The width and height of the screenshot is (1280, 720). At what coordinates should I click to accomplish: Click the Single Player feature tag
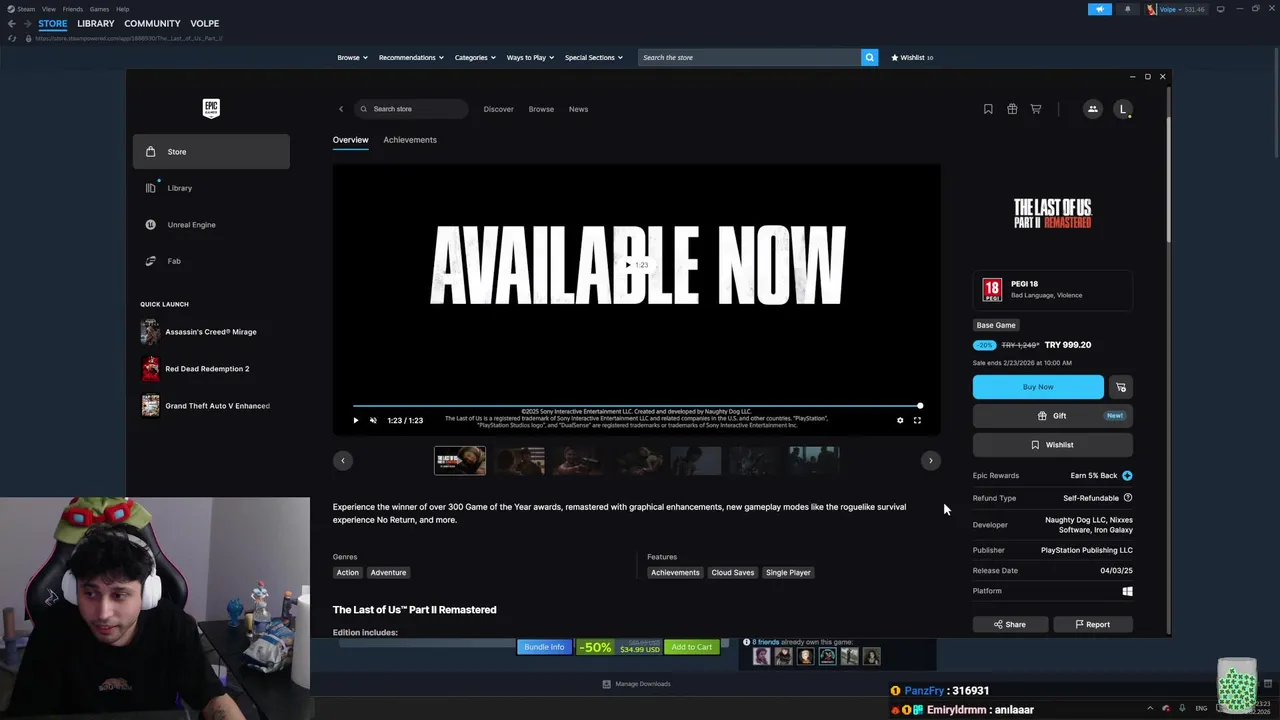tap(788, 573)
